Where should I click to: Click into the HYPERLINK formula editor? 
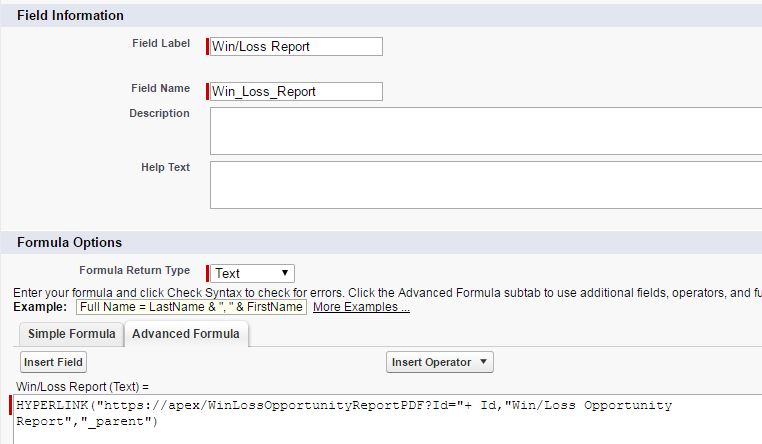(400, 413)
